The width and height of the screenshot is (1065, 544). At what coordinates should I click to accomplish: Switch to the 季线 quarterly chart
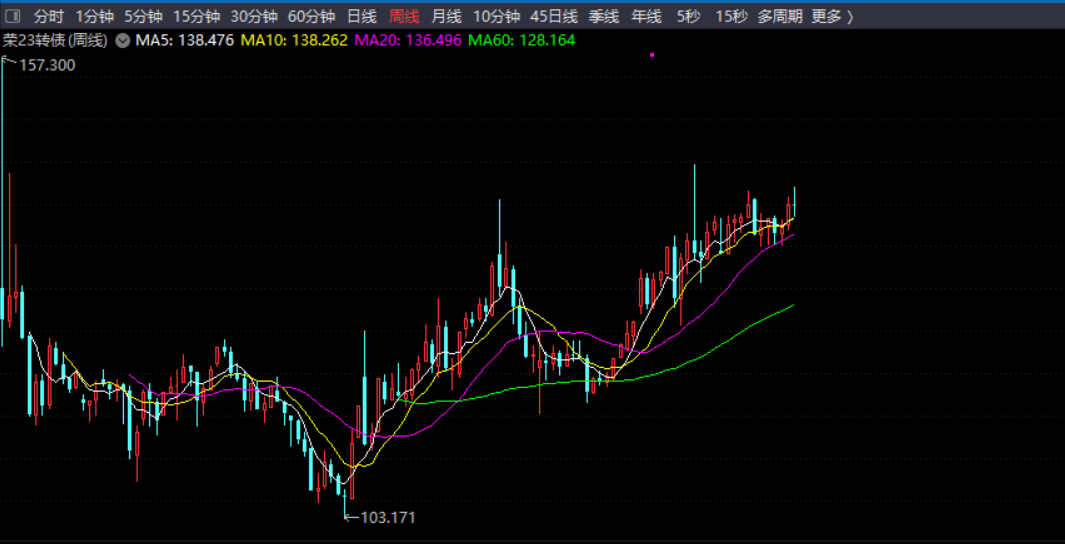coord(604,17)
